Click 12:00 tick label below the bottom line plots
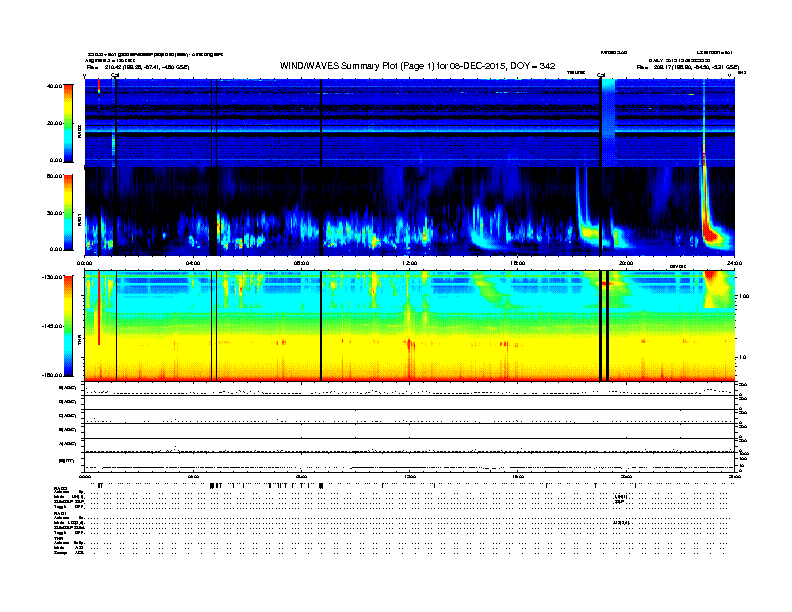 [x=410, y=476]
